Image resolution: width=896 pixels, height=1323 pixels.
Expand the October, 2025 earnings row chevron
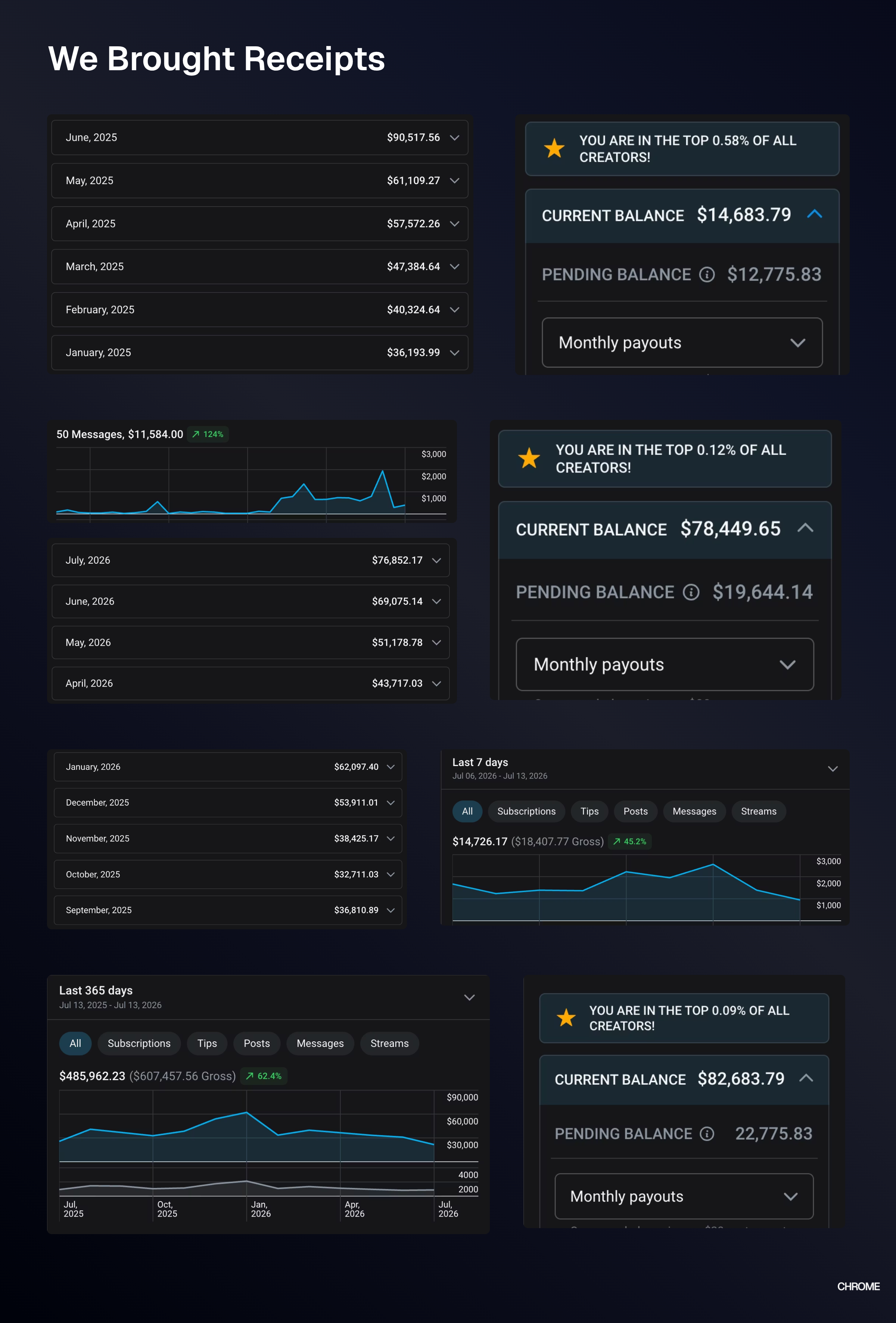(x=391, y=874)
